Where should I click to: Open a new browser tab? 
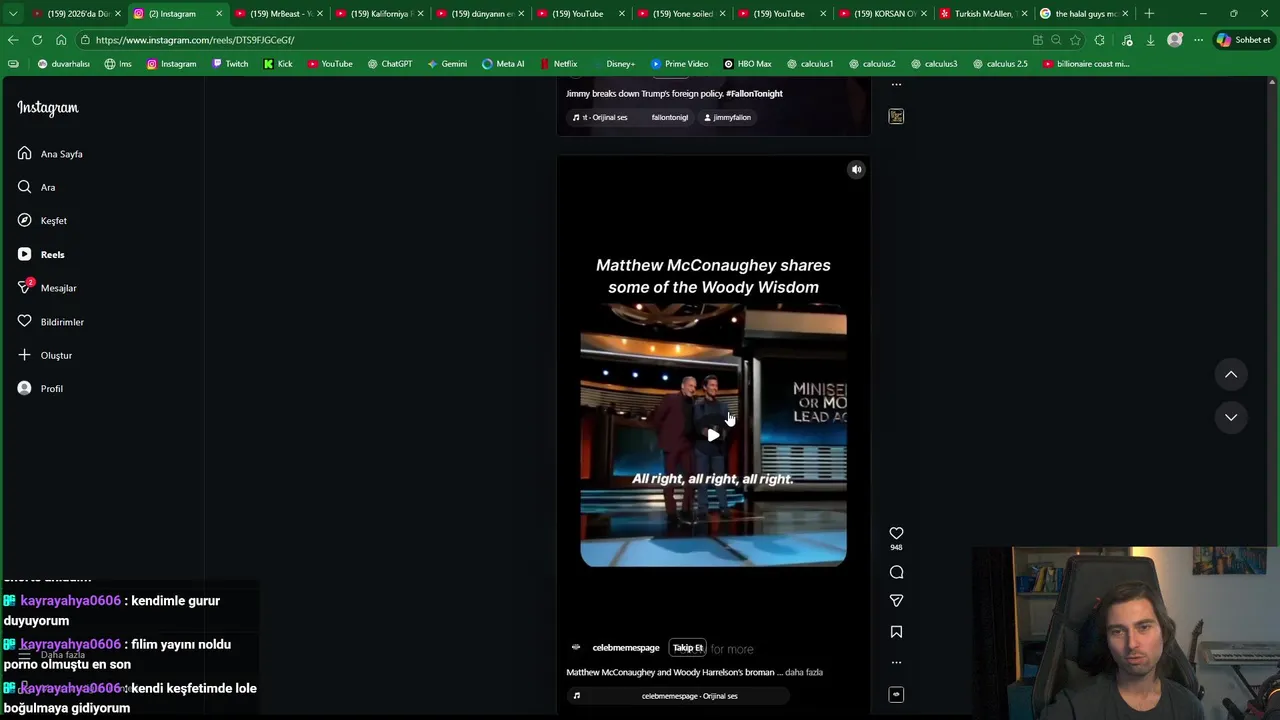point(1149,14)
